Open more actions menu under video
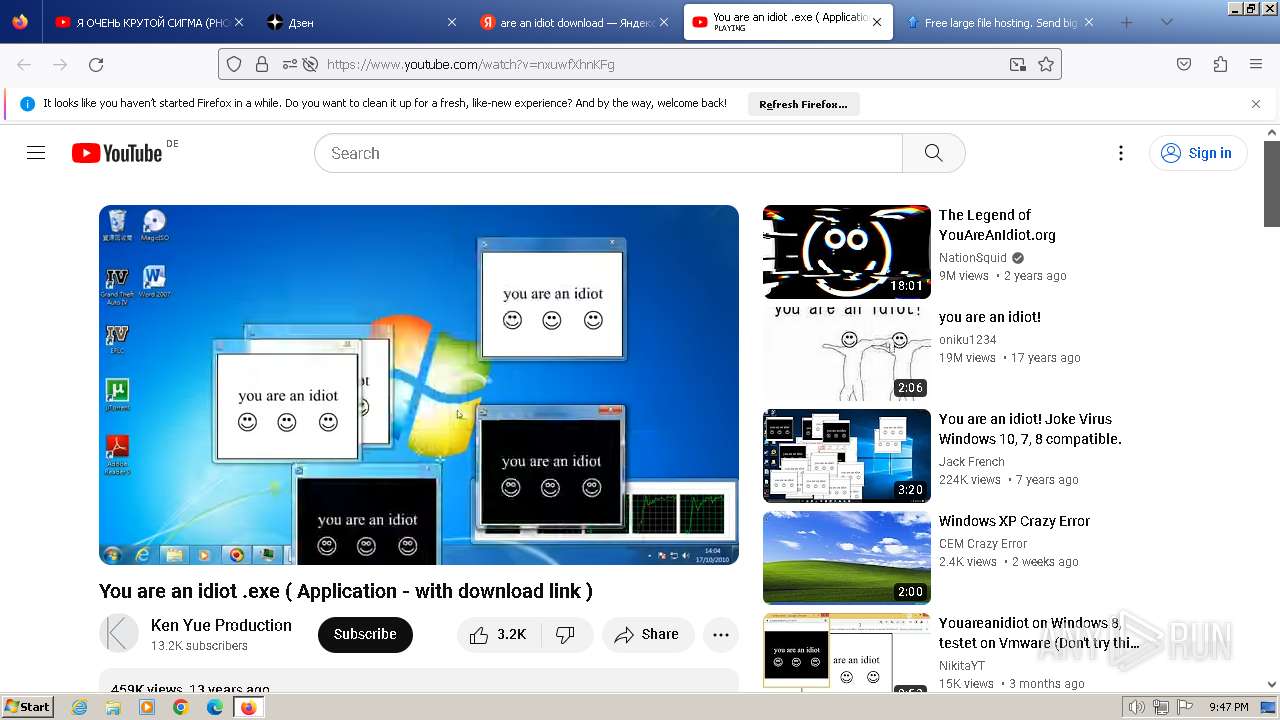Screen dimensions: 1280x720 click(x=721, y=635)
